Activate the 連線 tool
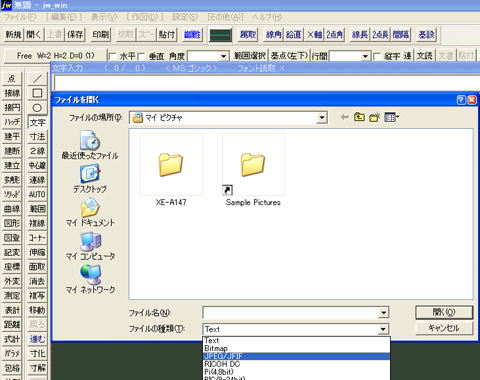Screen dimensions: 480x380 [37, 180]
